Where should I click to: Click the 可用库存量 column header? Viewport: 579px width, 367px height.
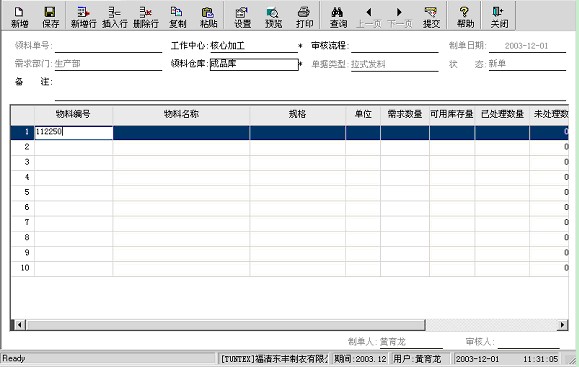452,114
